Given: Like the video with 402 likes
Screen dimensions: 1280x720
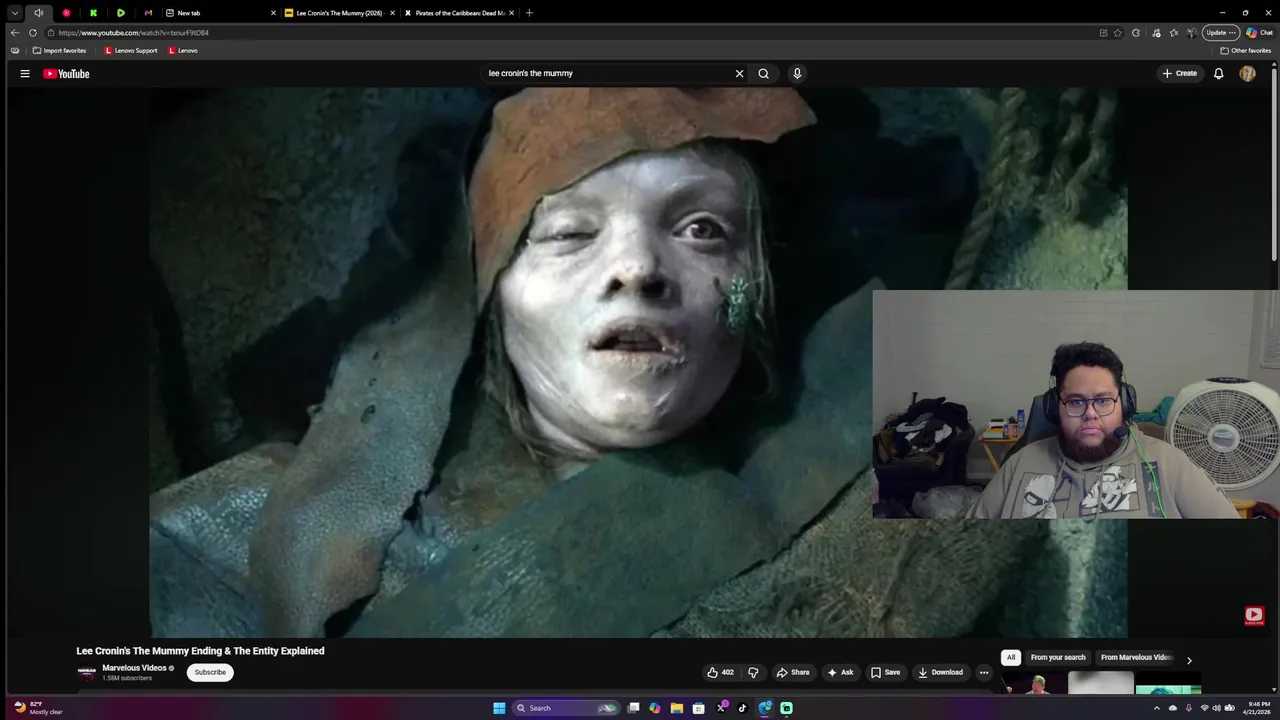Looking at the screenshot, I should [x=720, y=672].
